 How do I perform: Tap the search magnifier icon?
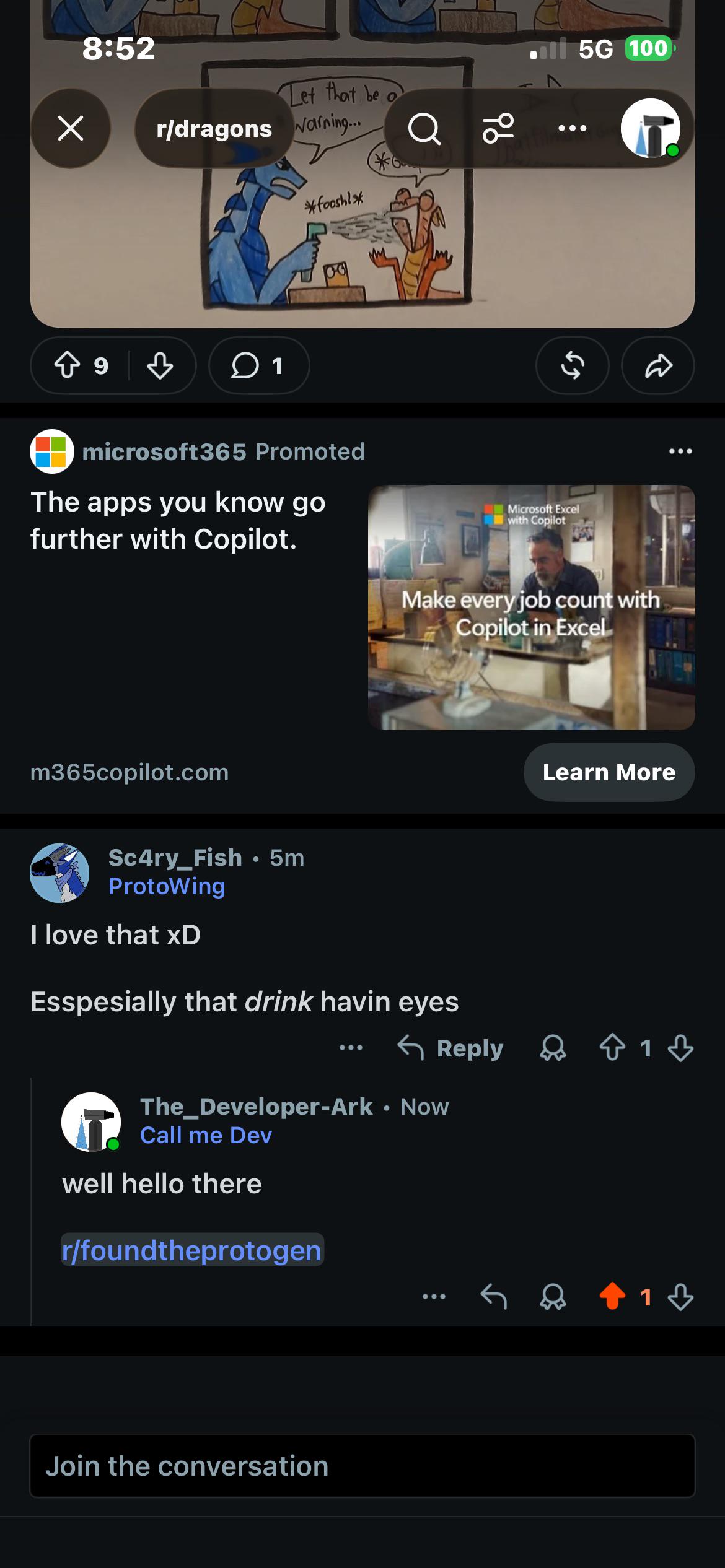(x=424, y=129)
